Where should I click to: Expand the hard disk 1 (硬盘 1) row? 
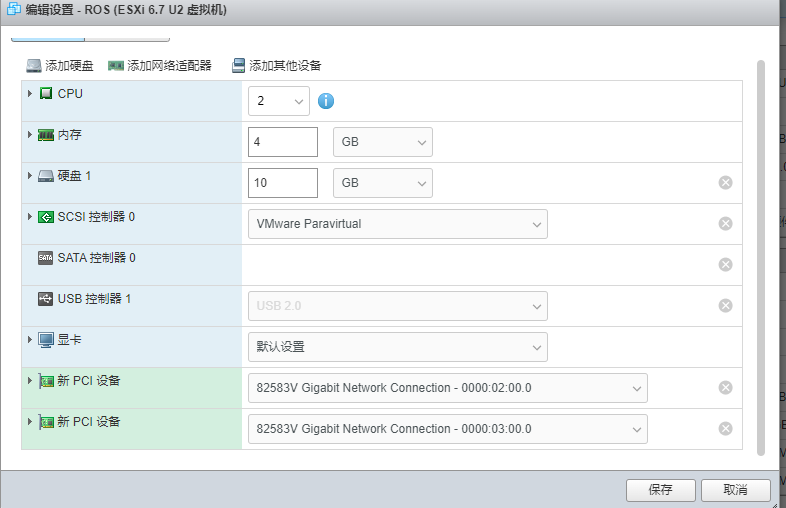(30, 176)
